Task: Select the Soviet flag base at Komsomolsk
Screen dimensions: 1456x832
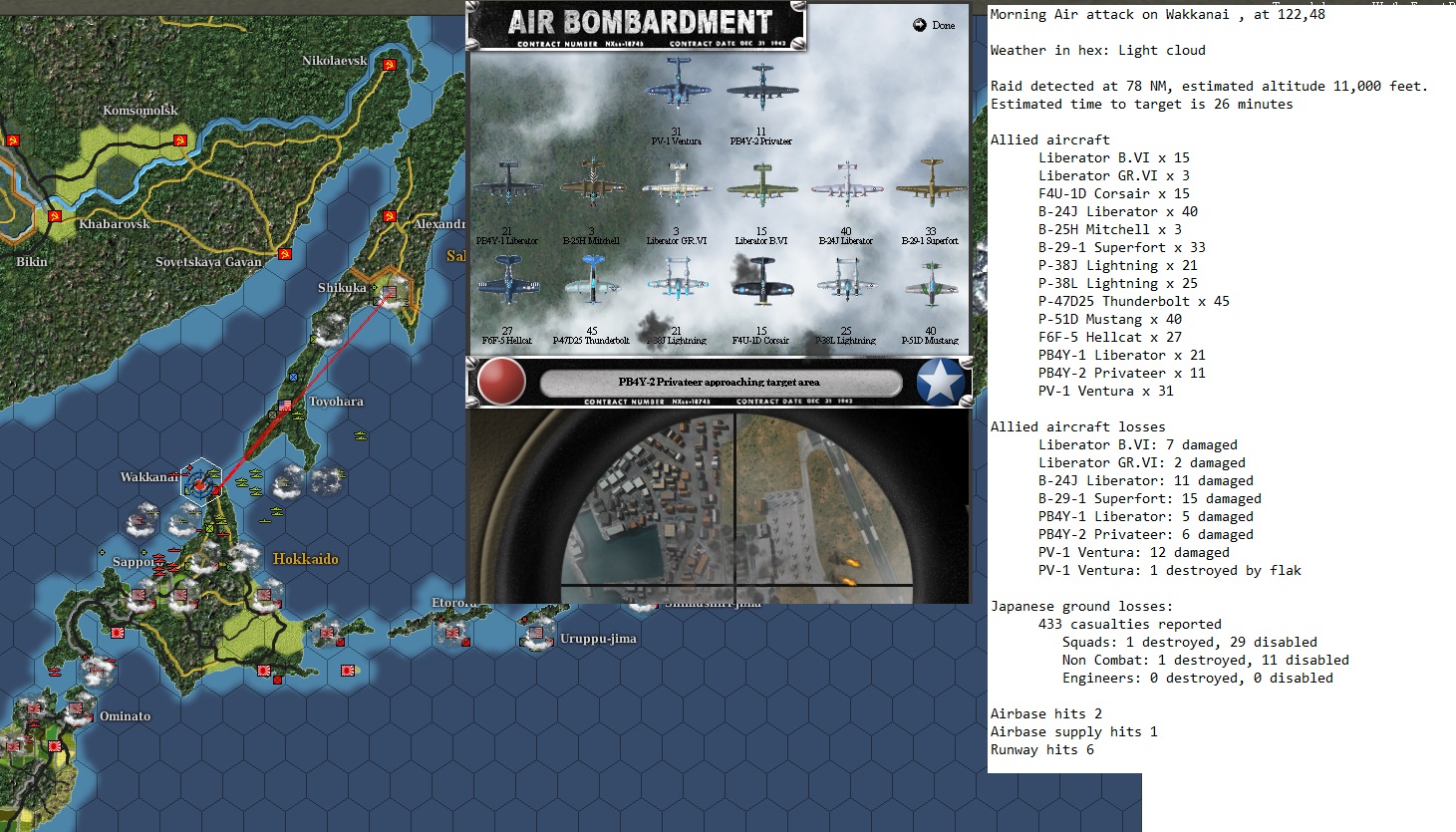Action: (180, 140)
